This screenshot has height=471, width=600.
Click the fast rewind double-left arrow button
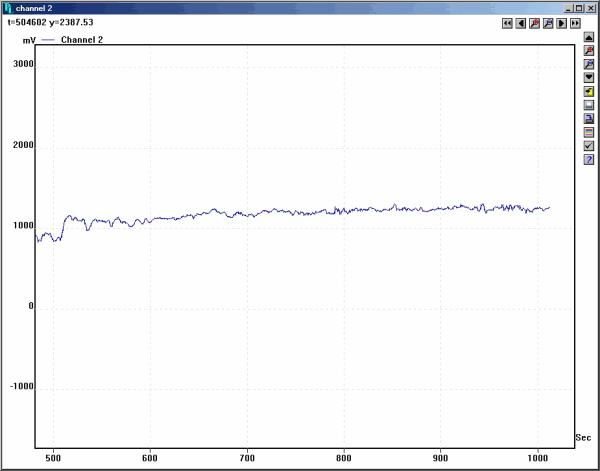507,22
